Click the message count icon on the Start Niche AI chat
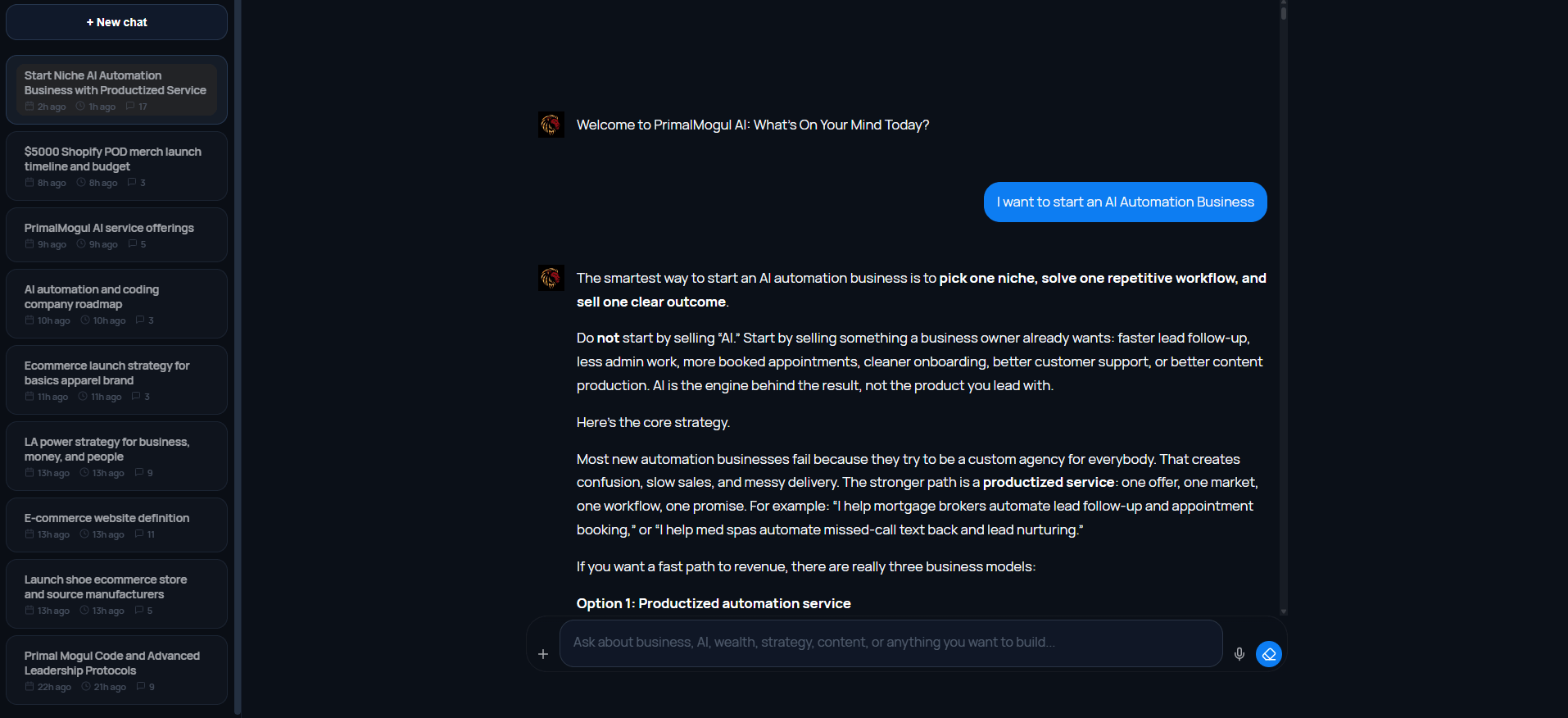Viewport: 1568px width, 718px height. [130, 107]
